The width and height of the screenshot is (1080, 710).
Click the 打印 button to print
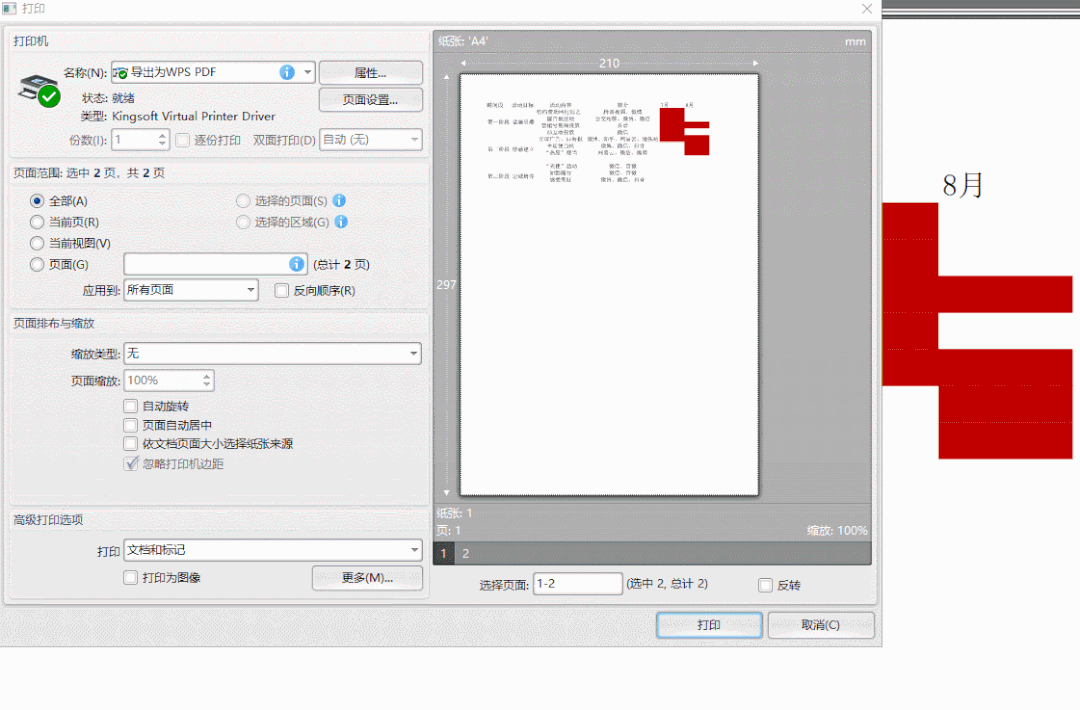[709, 625]
